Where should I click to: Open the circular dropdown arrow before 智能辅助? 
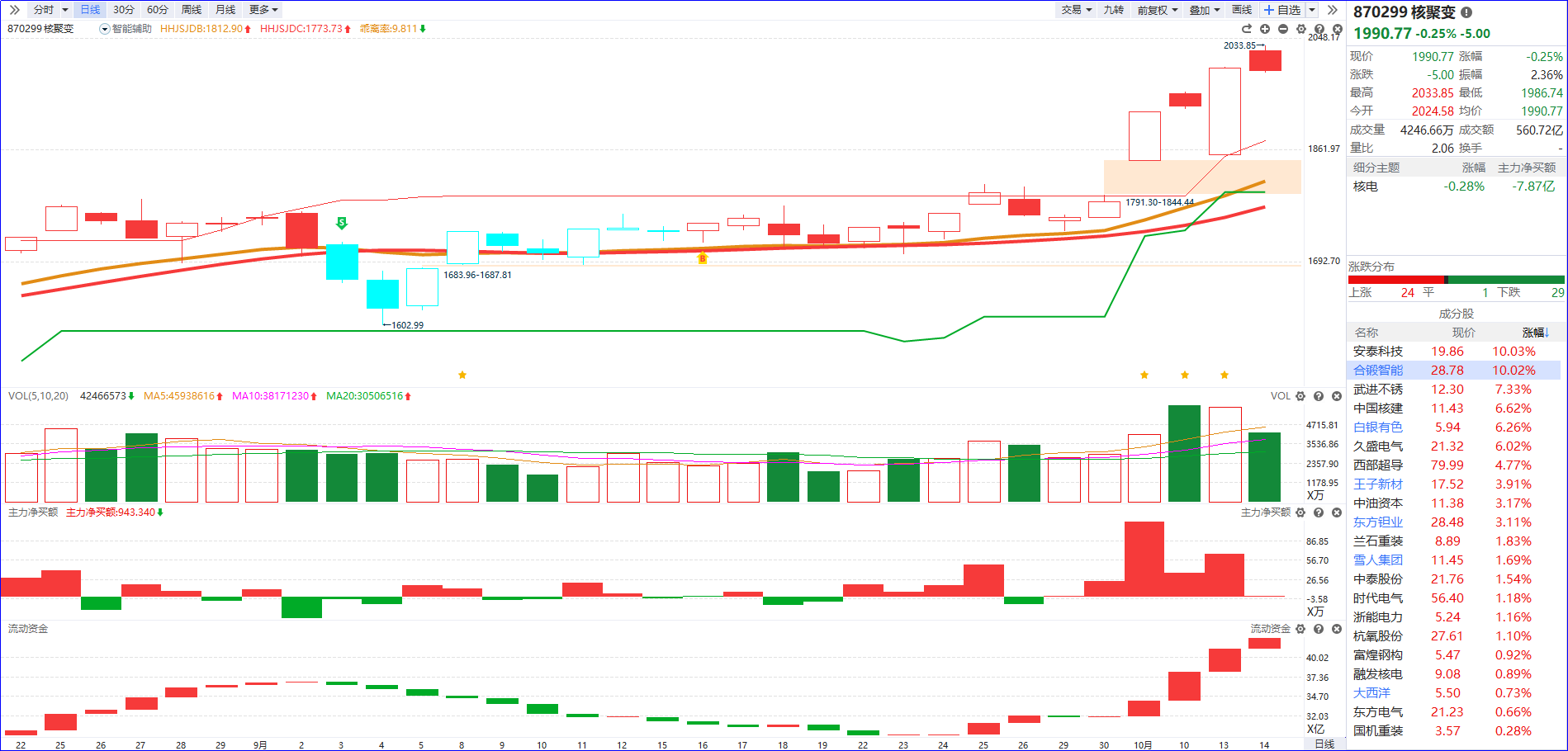coord(105,29)
